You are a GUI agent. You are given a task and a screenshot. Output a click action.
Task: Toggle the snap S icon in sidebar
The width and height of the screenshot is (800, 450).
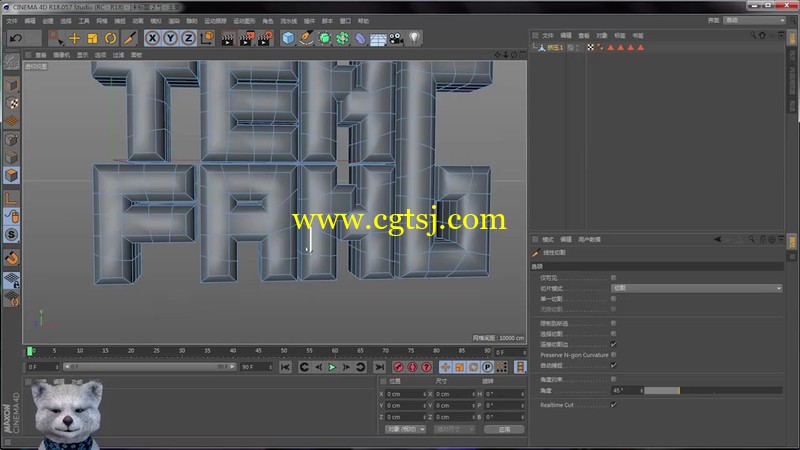pos(12,235)
